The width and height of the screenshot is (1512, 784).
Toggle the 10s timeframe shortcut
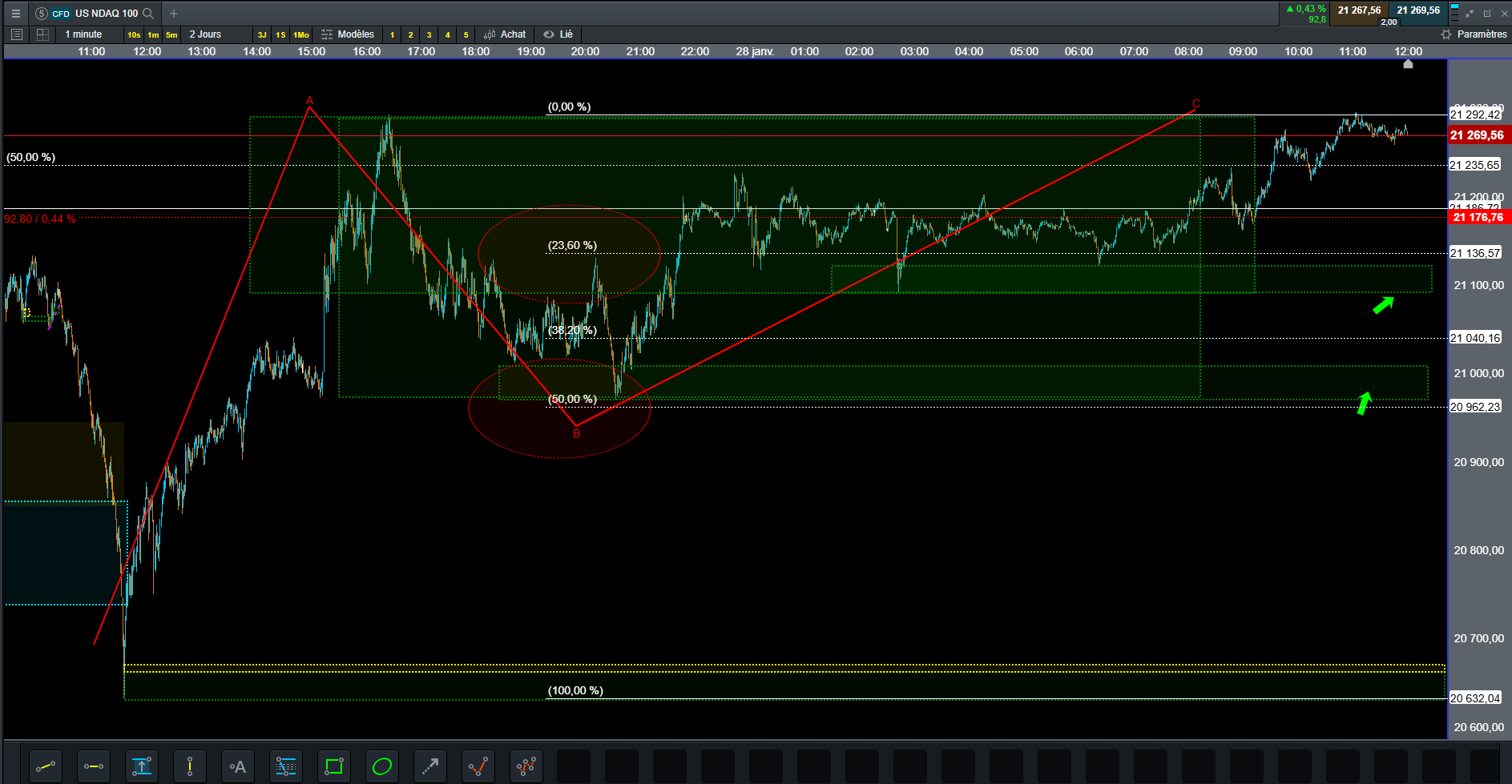(x=134, y=34)
